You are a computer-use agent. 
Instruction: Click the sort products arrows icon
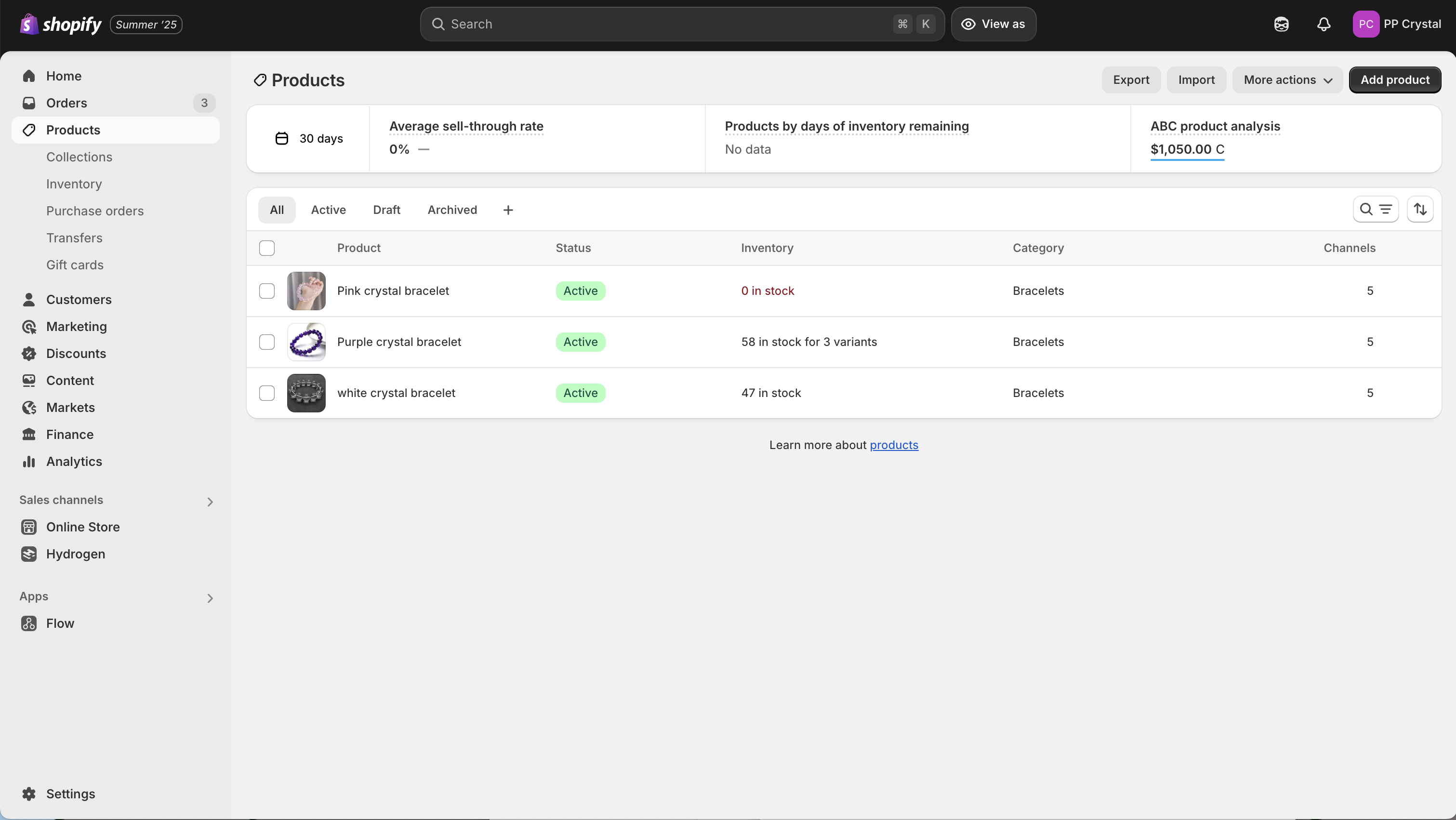click(1420, 210)
